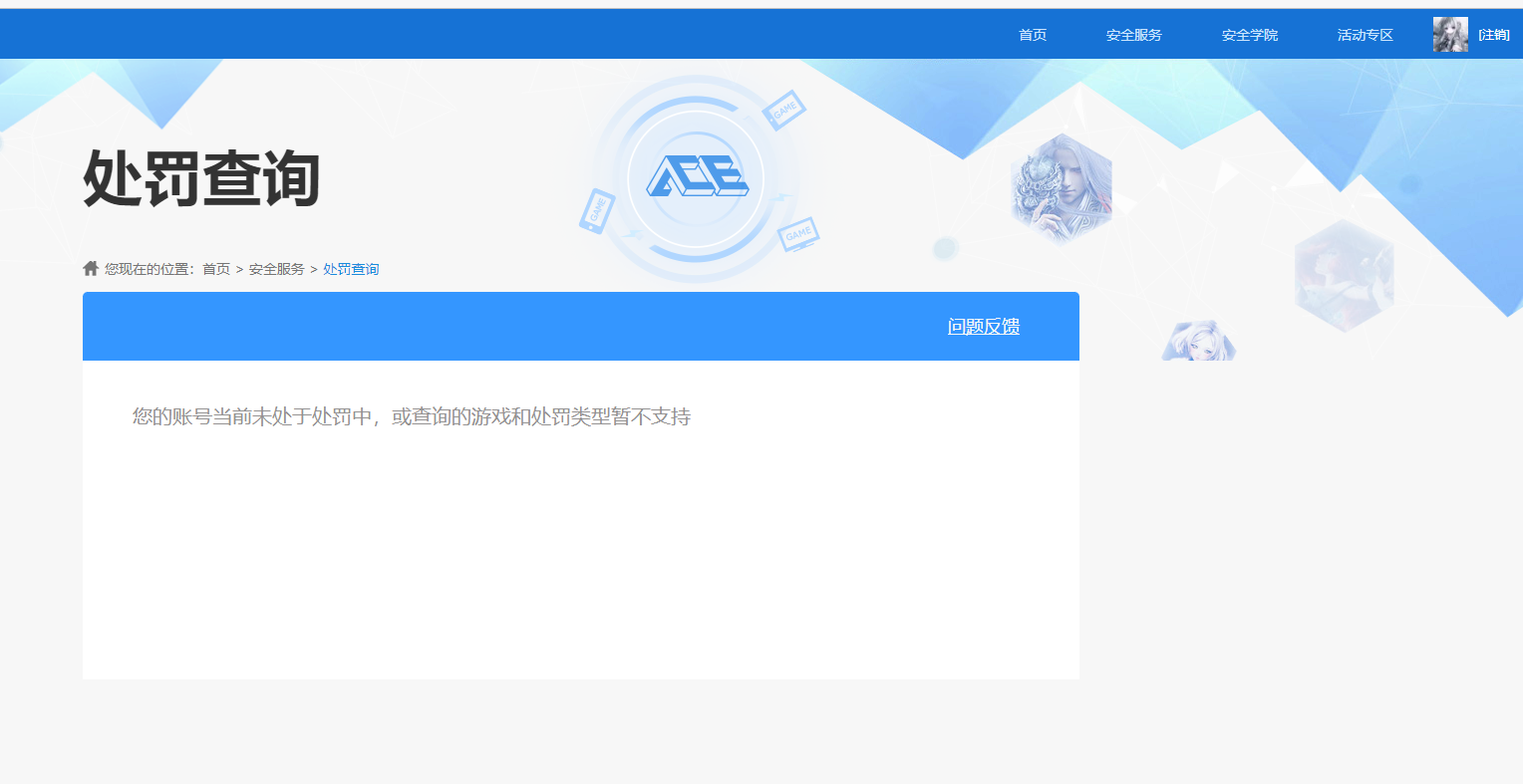Viewport: 1523px width, 784px height.
Task: Select 首页 in the top navigation bar
Action: [x=1033, y=33]
